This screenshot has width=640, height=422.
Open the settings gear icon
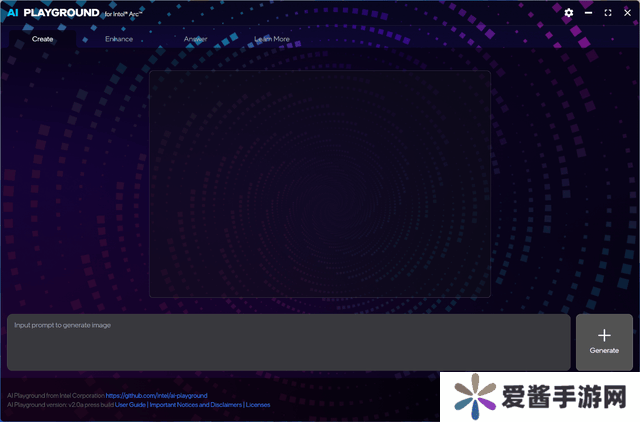click(569, 13)
